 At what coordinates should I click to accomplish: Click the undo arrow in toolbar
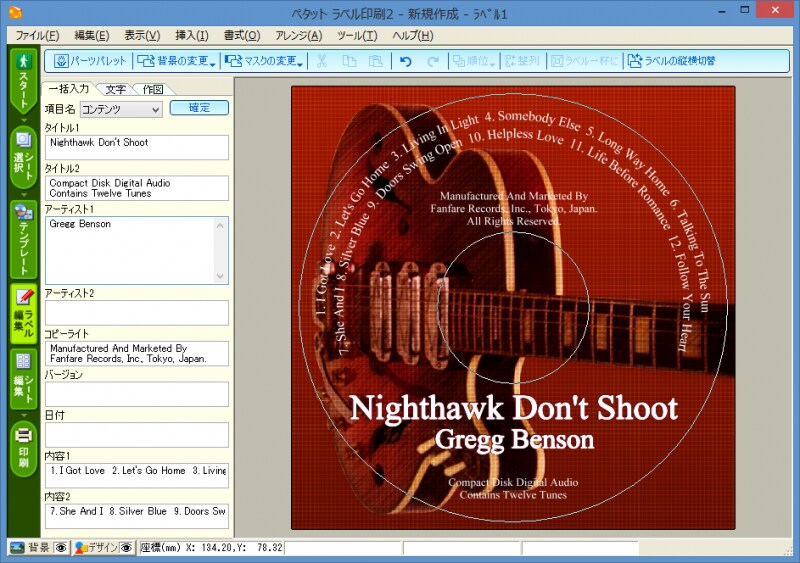point(405,61)
